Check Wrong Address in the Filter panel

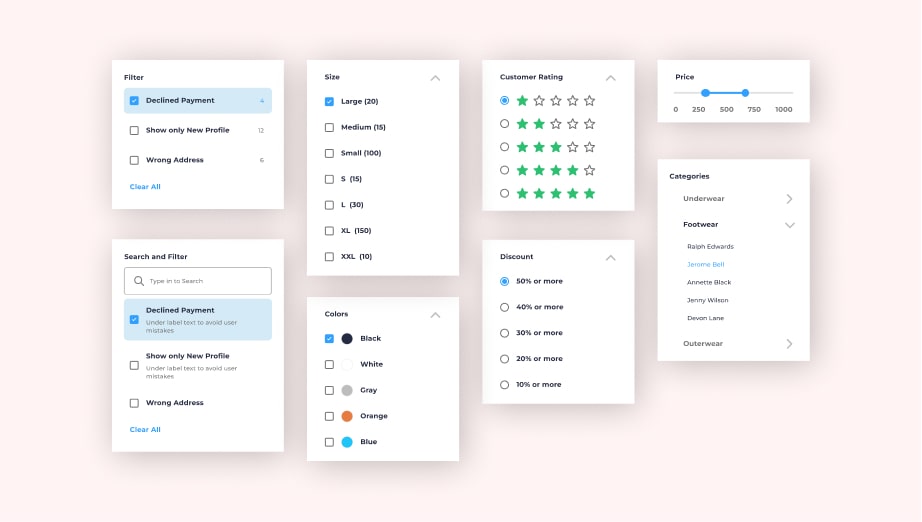click(x=134, y=160)
